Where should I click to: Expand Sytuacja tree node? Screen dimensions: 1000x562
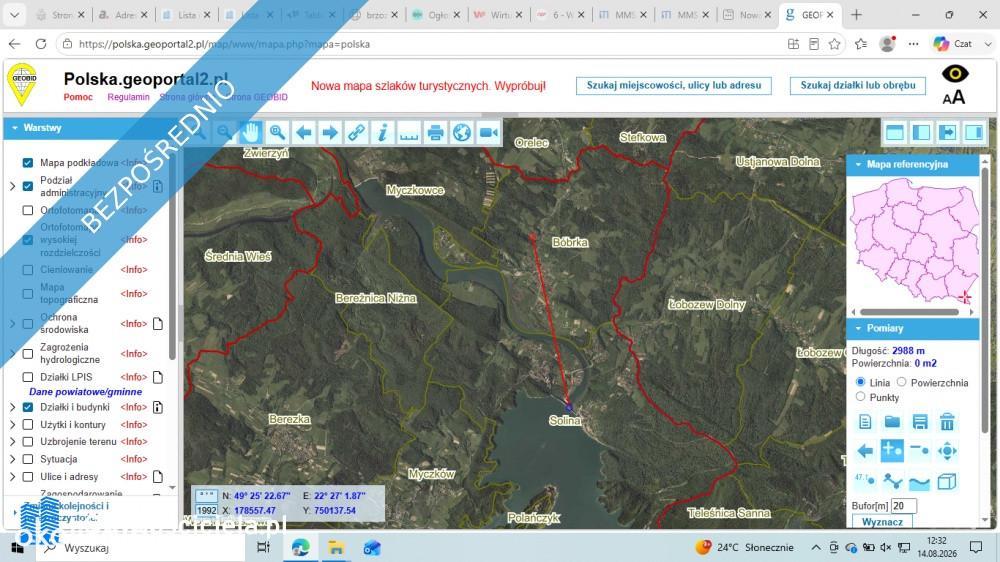pos(13,459)
